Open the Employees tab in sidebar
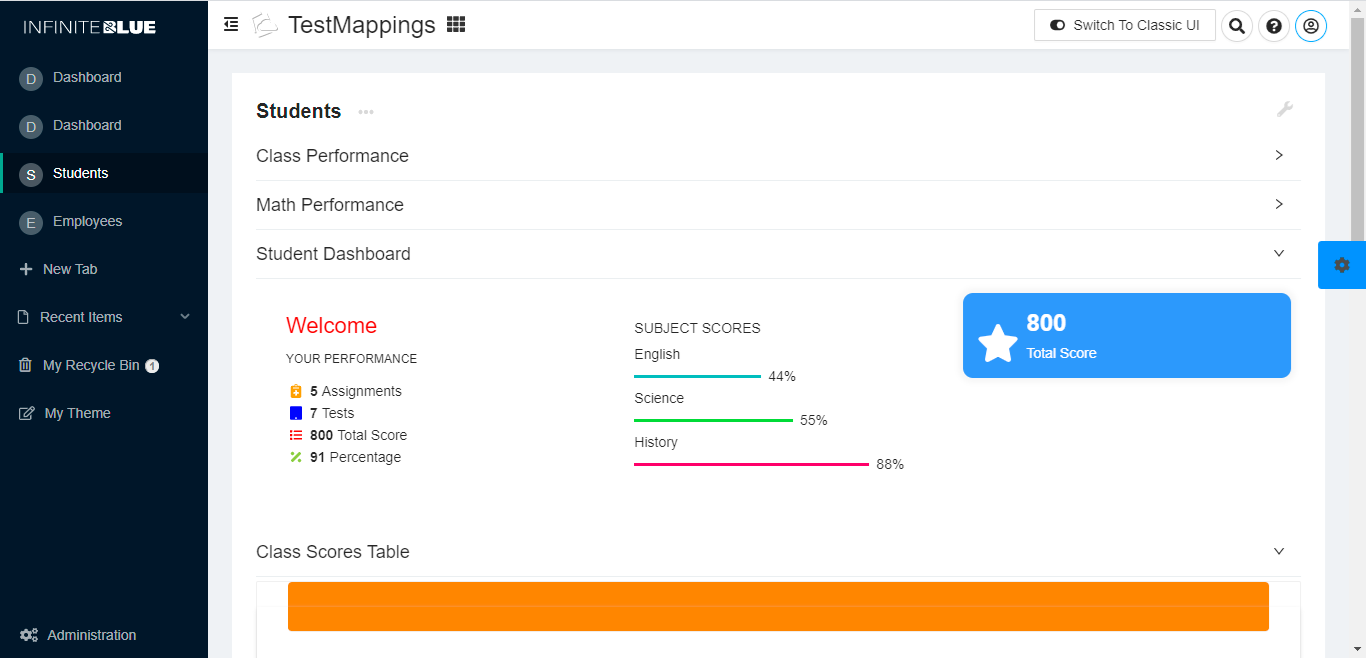Screen dimensions: 1366x658 [x=104, y=221]
